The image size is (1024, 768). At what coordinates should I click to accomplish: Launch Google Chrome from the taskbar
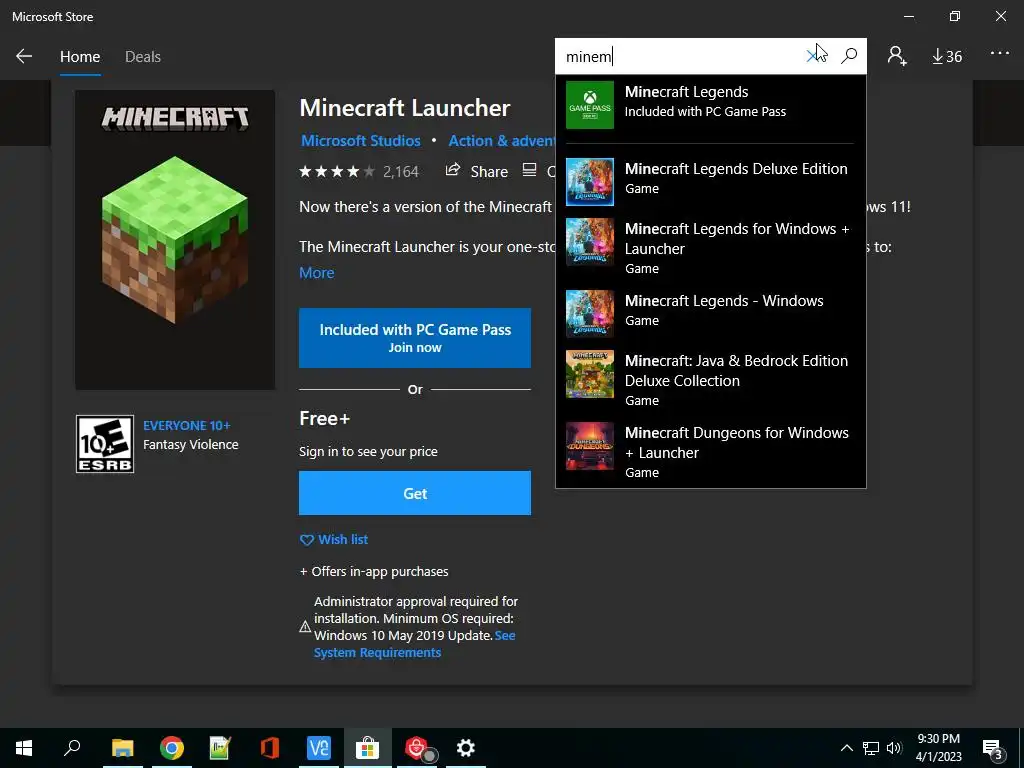[171, 748]
